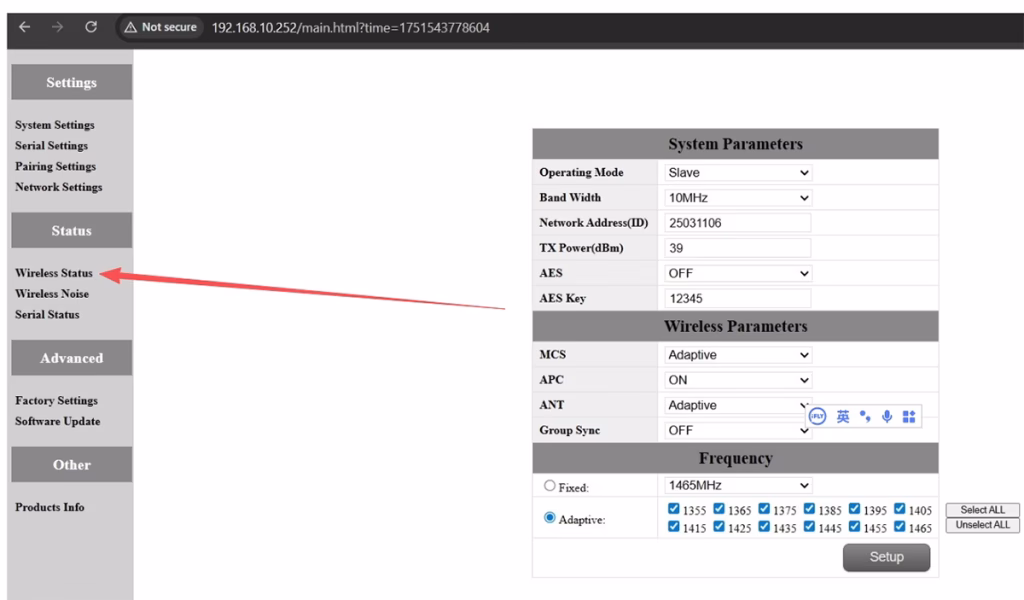Click the TX Power input field
This screenshot has width=1024, height=600.
point(737,247)
